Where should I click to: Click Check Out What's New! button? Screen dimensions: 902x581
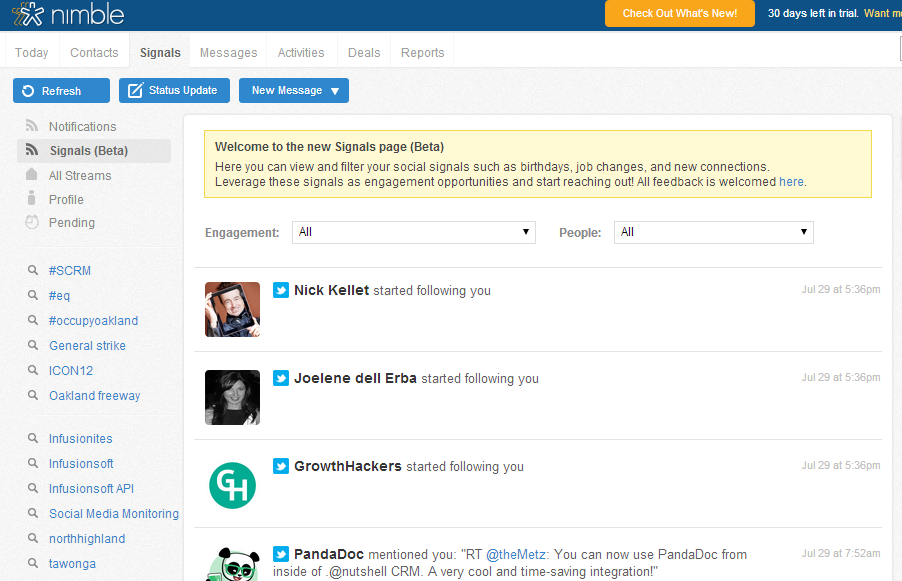tap(679, 13)
